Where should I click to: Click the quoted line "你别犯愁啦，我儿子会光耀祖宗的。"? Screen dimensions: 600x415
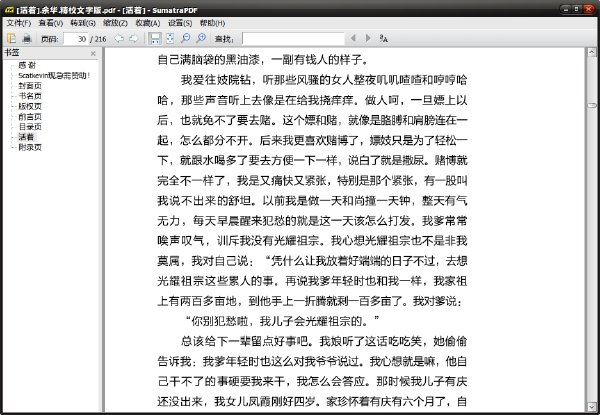(x=282, y=321)
